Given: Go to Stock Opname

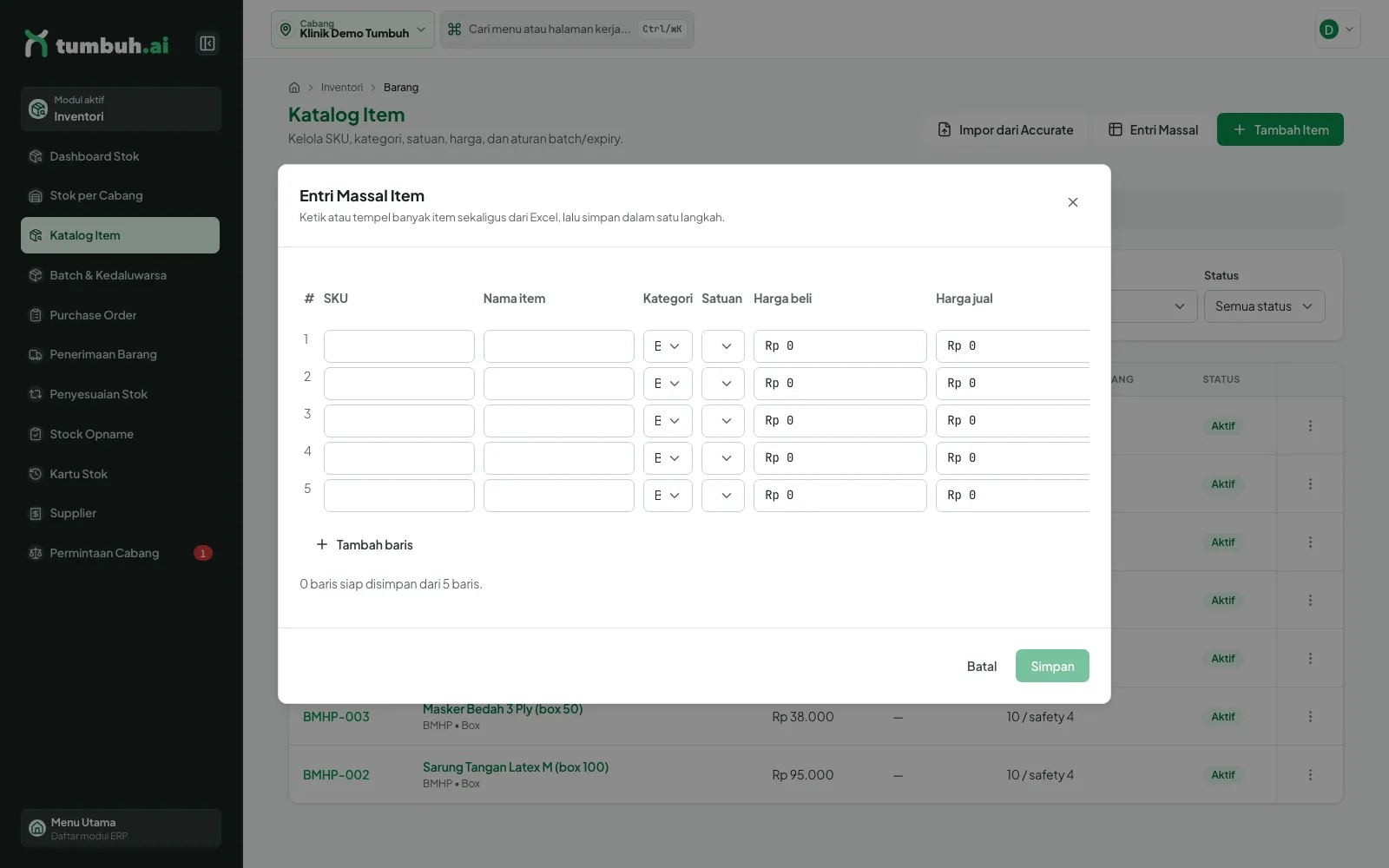Looking at the screenshot, I should [x=120, y=434].
